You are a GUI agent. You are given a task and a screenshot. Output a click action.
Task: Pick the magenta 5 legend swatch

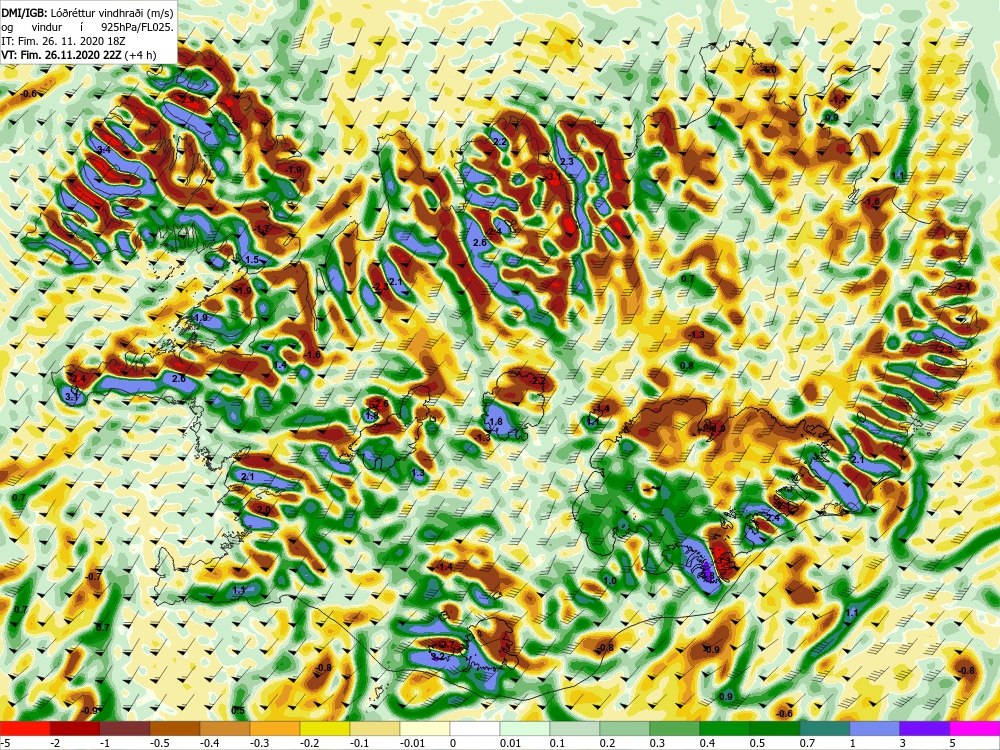click(975, 729)
